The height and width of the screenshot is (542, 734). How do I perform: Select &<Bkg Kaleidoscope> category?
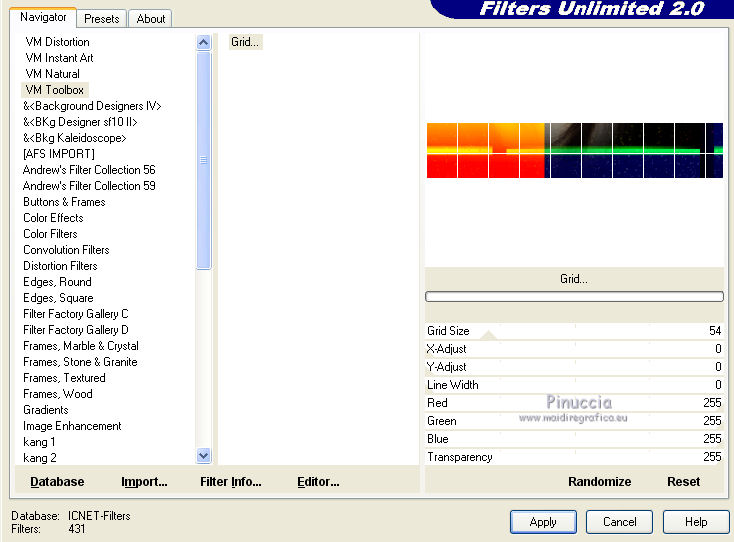[x=75, y=138]
